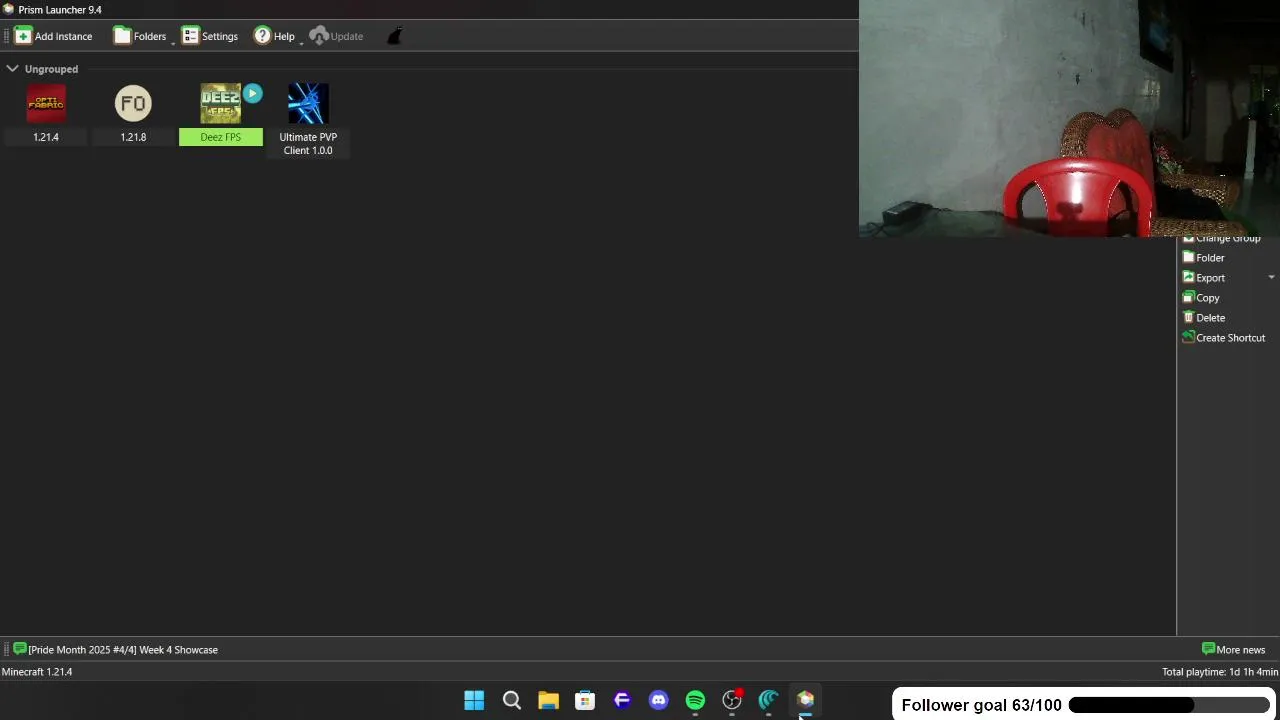Click the Total playtime status text
Viewport: 1280px width, 720px height.
point(1220,672)
